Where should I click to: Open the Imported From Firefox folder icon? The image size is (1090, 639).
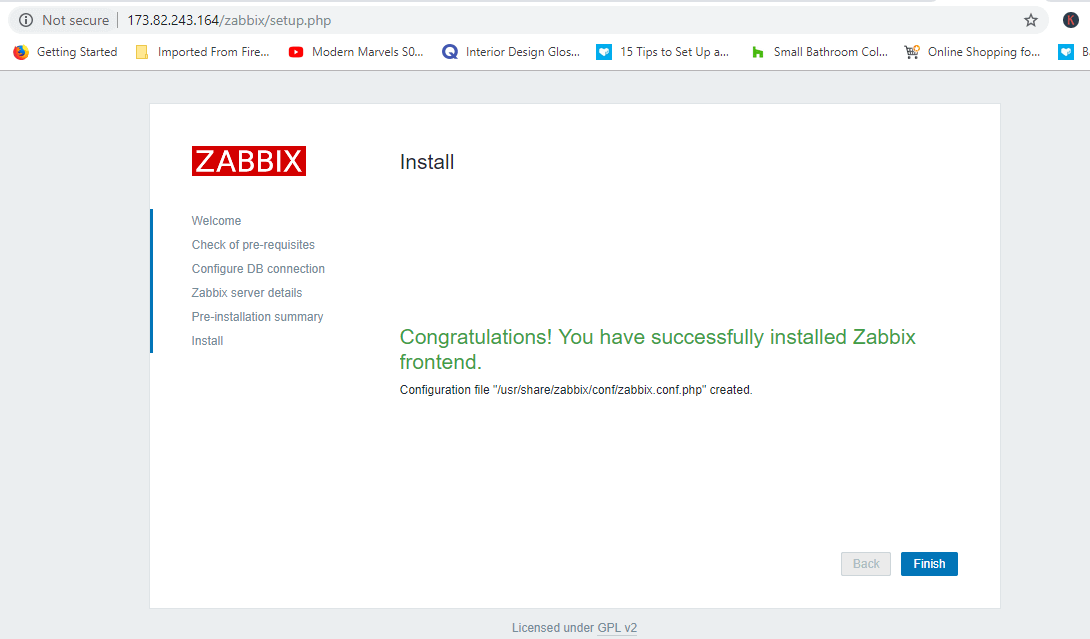tap(142, 52)
